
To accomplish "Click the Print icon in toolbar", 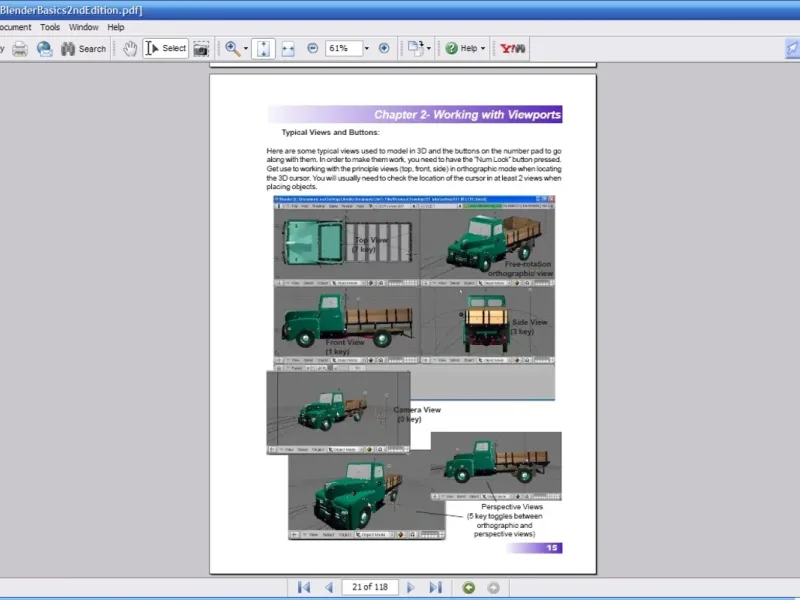I will click(x=19, y=48).
